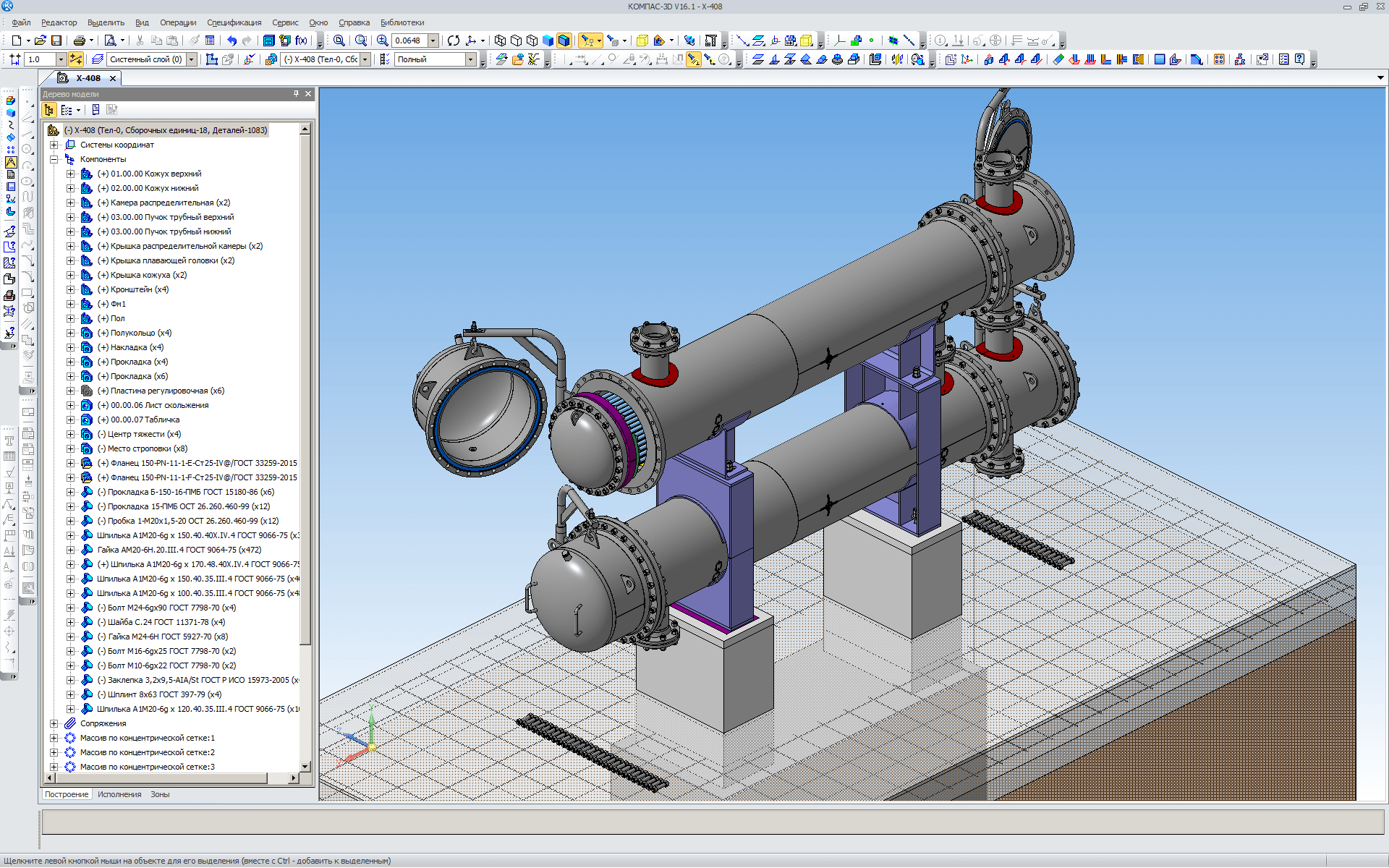Click the Save document icon
This screenshot has width=1389, height=868.
(x=56, y=41)
